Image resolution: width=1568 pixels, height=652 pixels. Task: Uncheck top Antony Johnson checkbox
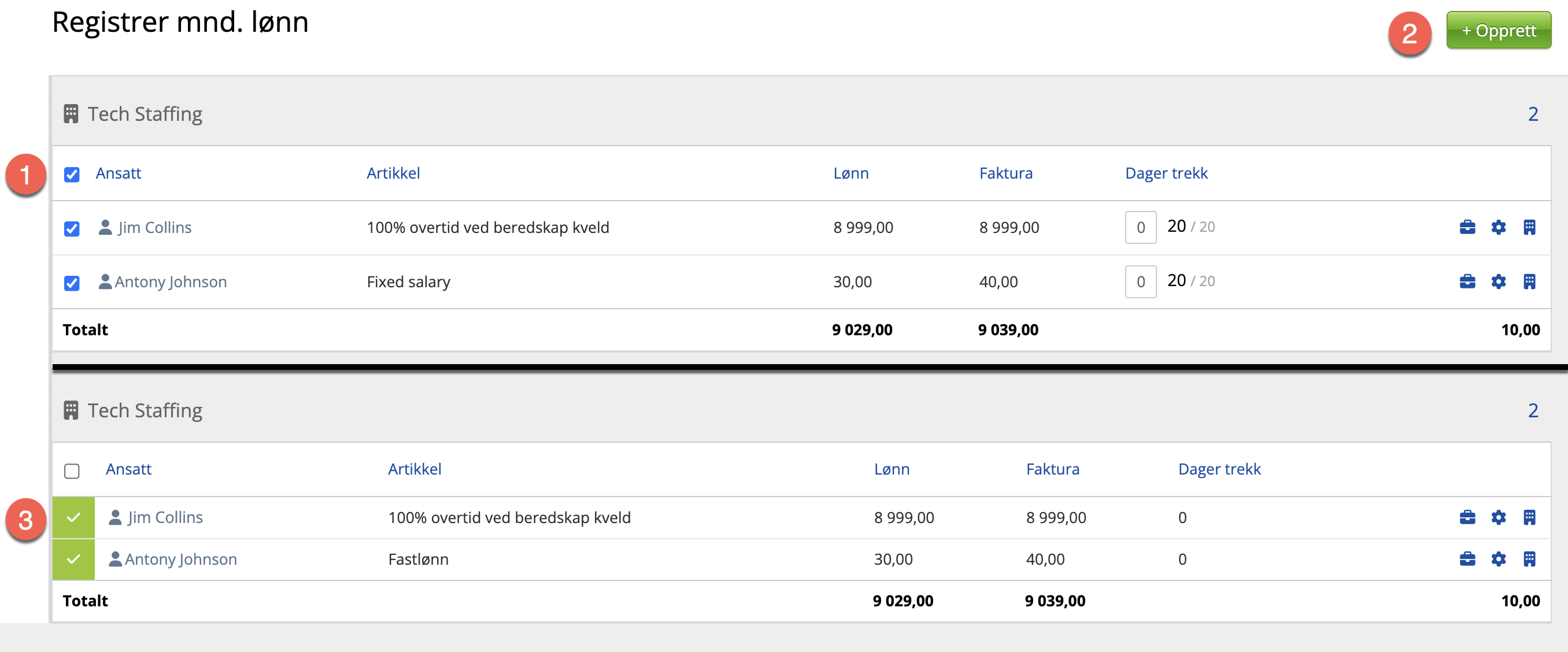[72, 283]
